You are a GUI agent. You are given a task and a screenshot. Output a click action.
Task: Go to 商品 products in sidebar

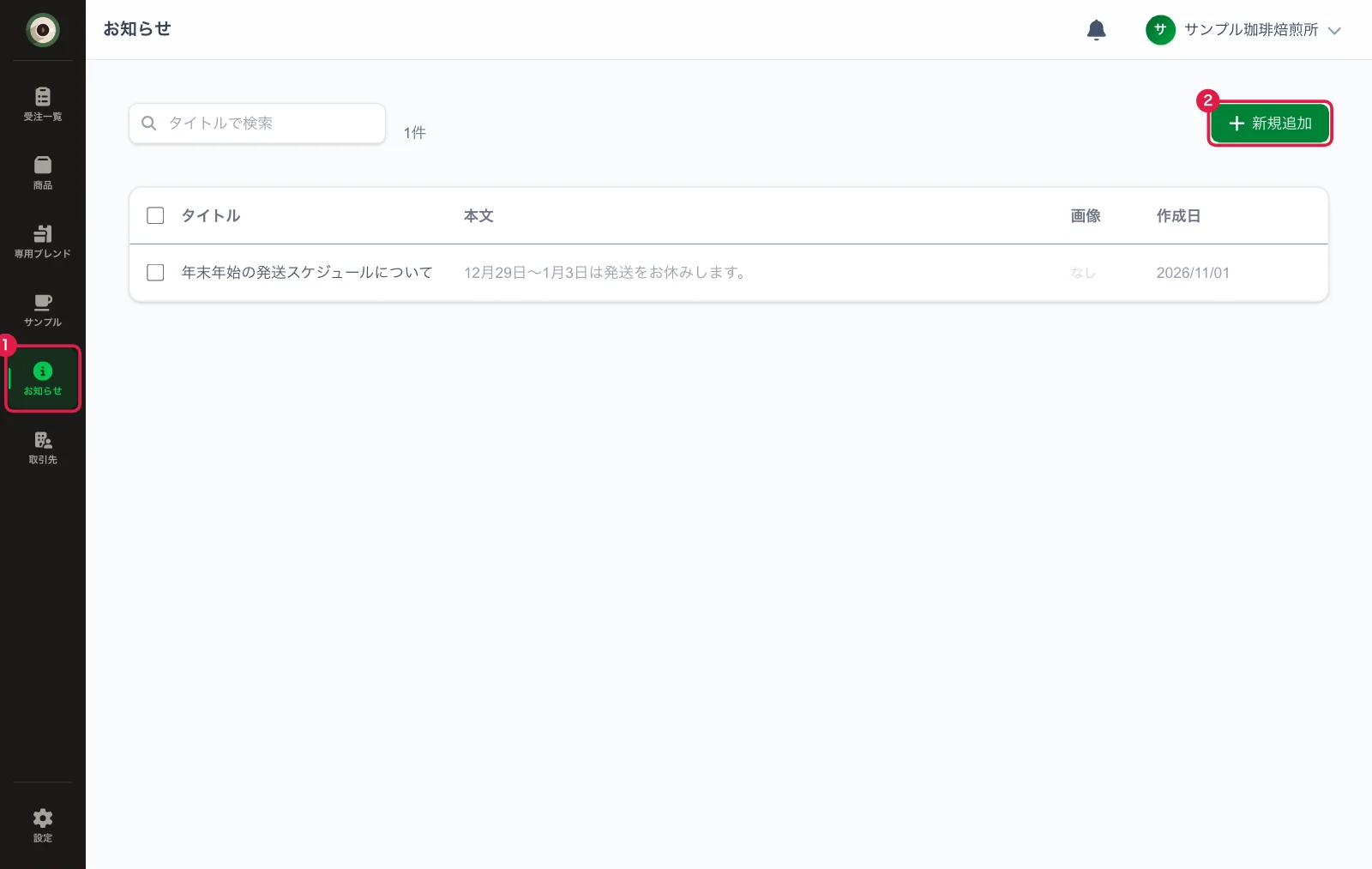point(42,172)
